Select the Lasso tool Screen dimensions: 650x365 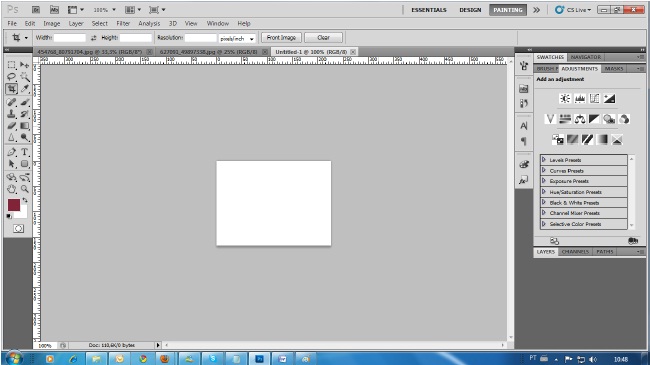12,76
